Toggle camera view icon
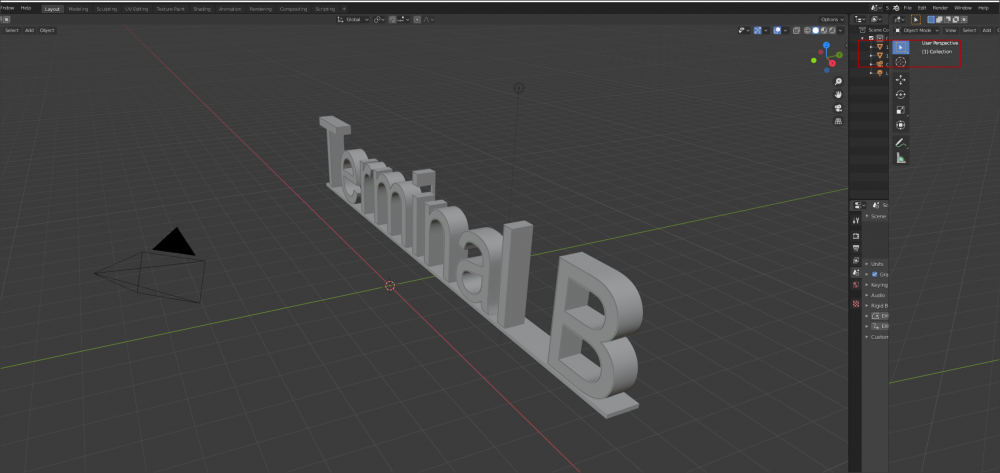Viewport: 1000px width, 473px height. (838, 107)
